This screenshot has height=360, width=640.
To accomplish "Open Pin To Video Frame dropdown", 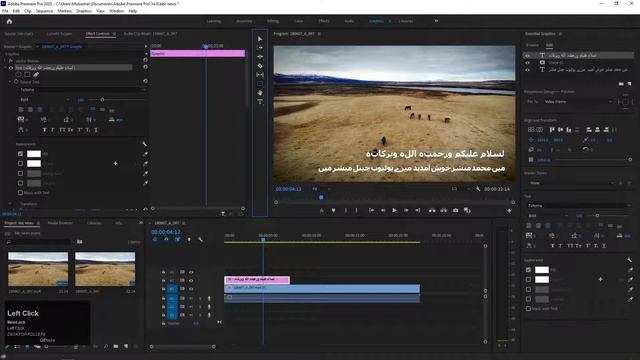I will click(x=578, y=102).
